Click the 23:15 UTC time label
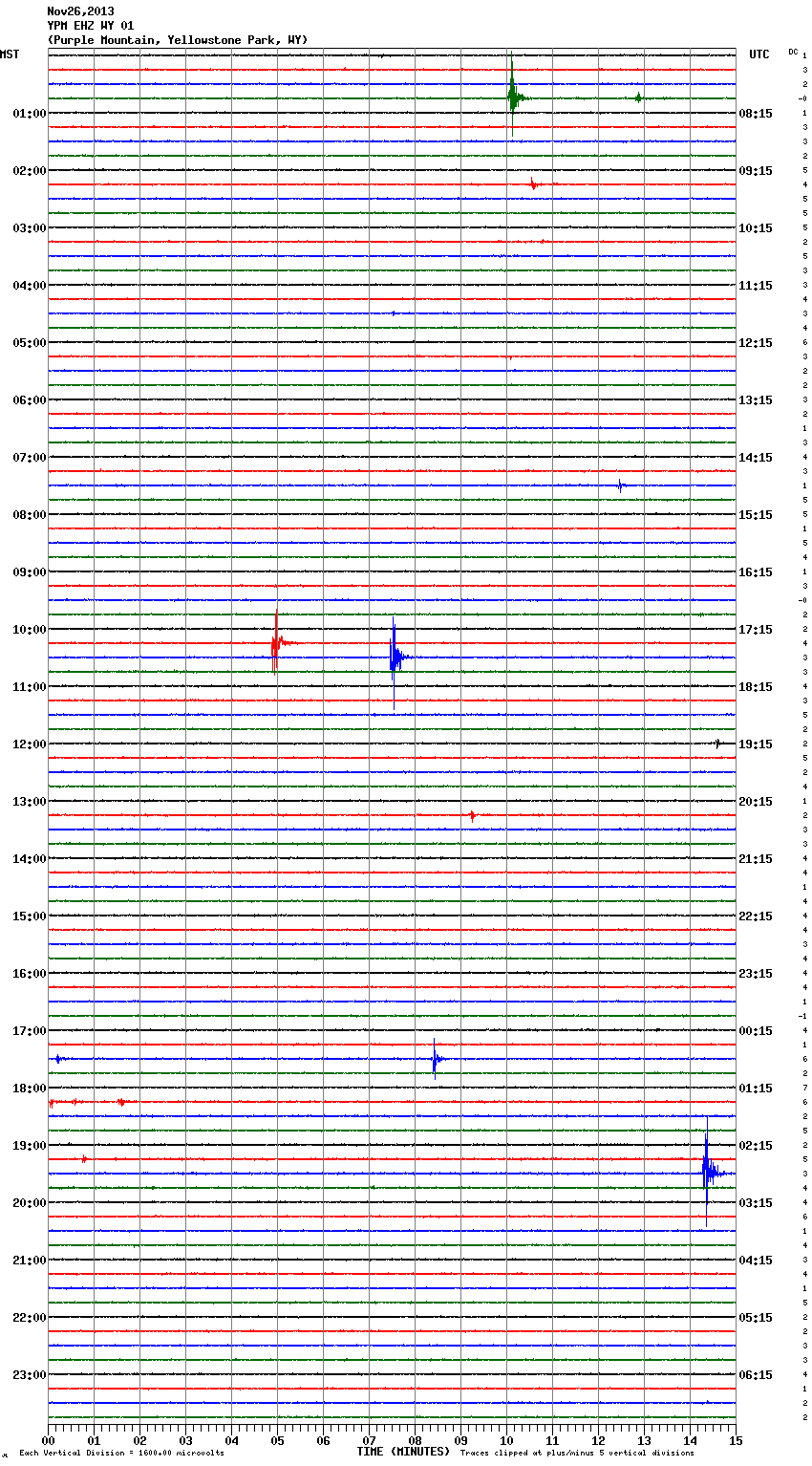 [x=756, y=973]
